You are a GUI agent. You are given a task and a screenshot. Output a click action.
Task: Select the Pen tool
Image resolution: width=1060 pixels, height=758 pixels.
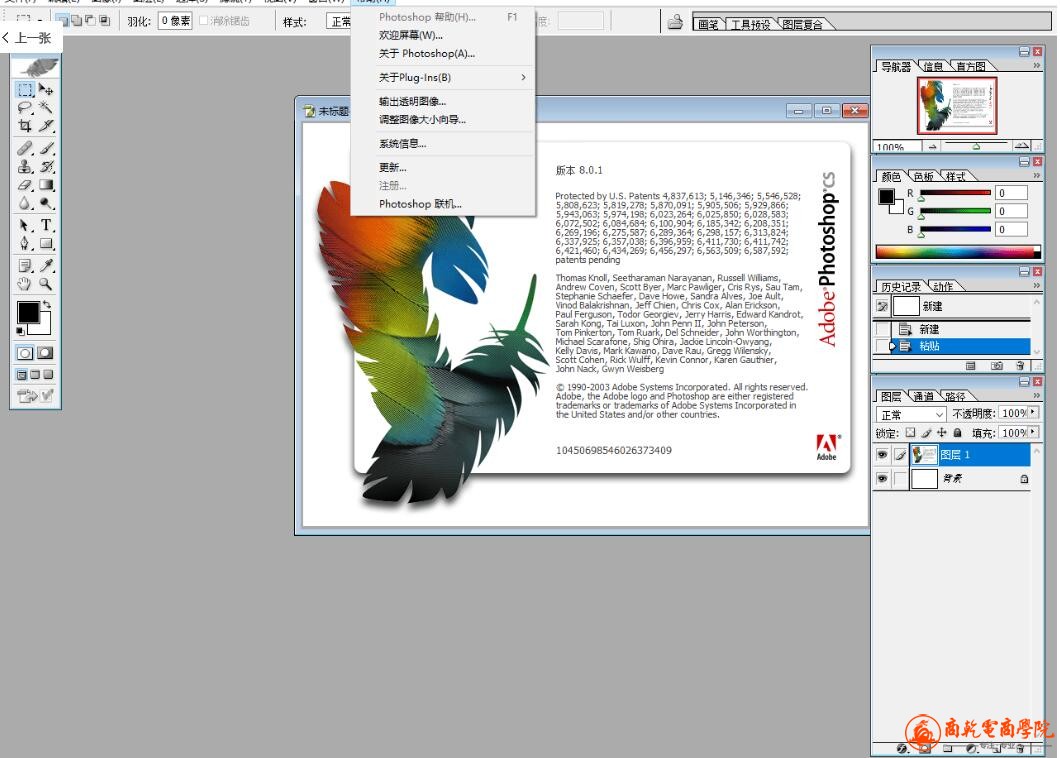(25, 243)
